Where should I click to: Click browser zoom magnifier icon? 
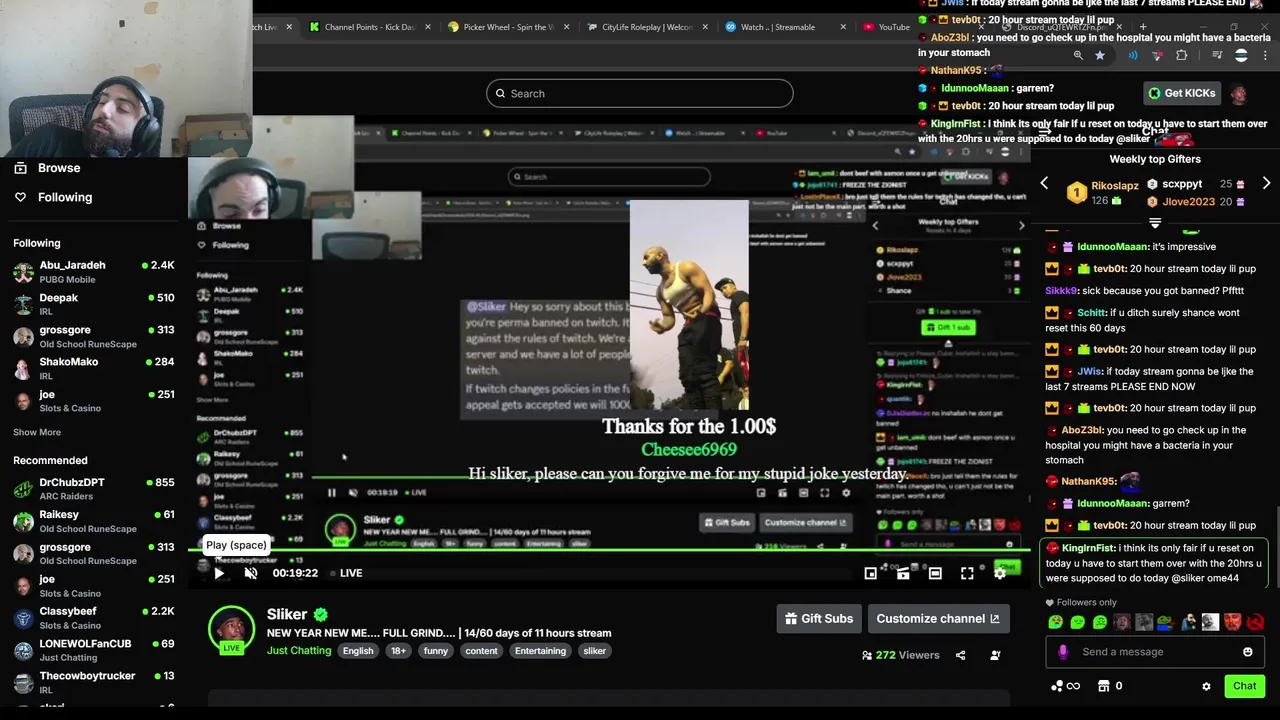click(x=1078, y=55)
